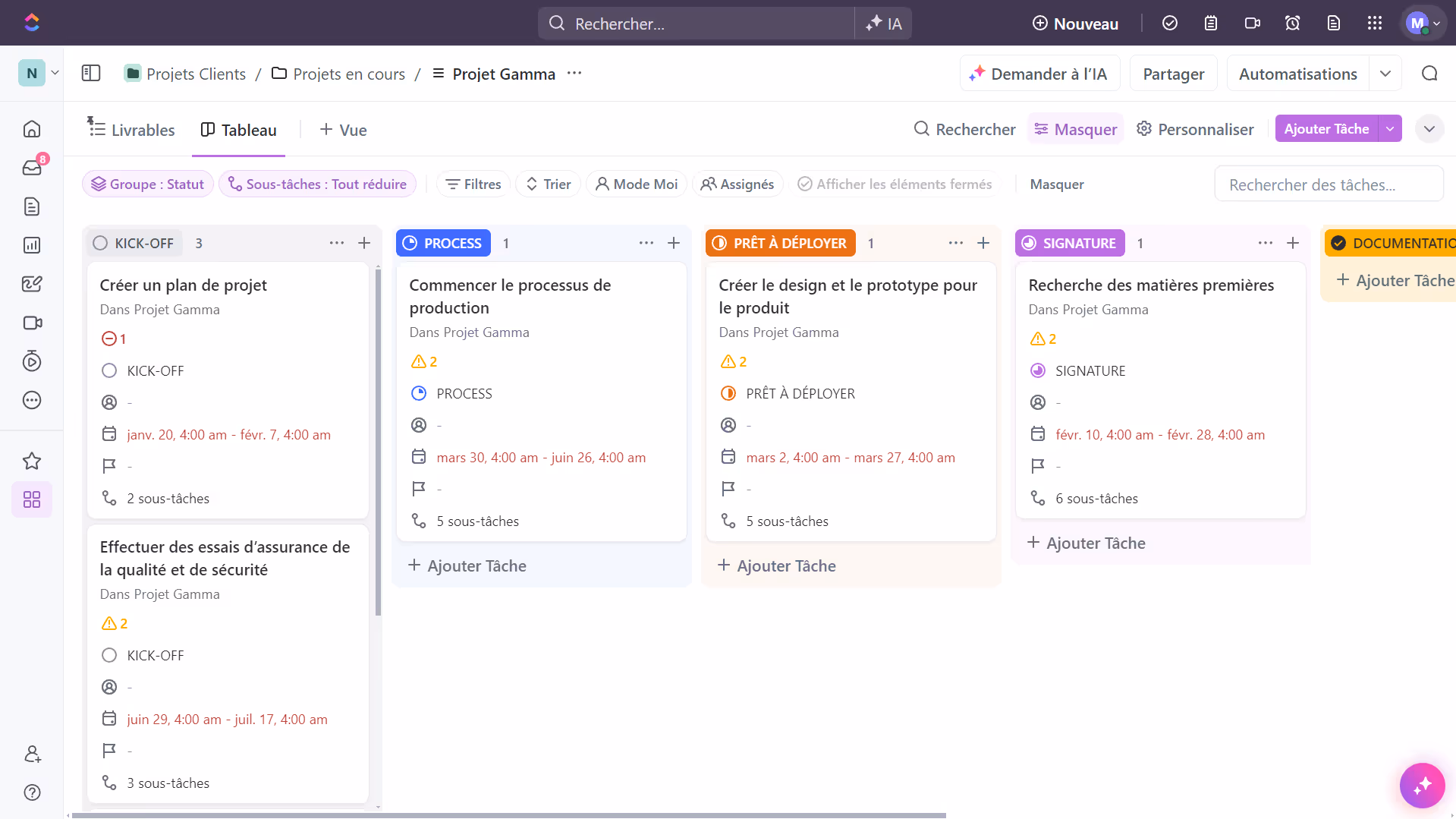Click the Partager button
This screenshot has width=1456, height=819.
click(1173, 73)
